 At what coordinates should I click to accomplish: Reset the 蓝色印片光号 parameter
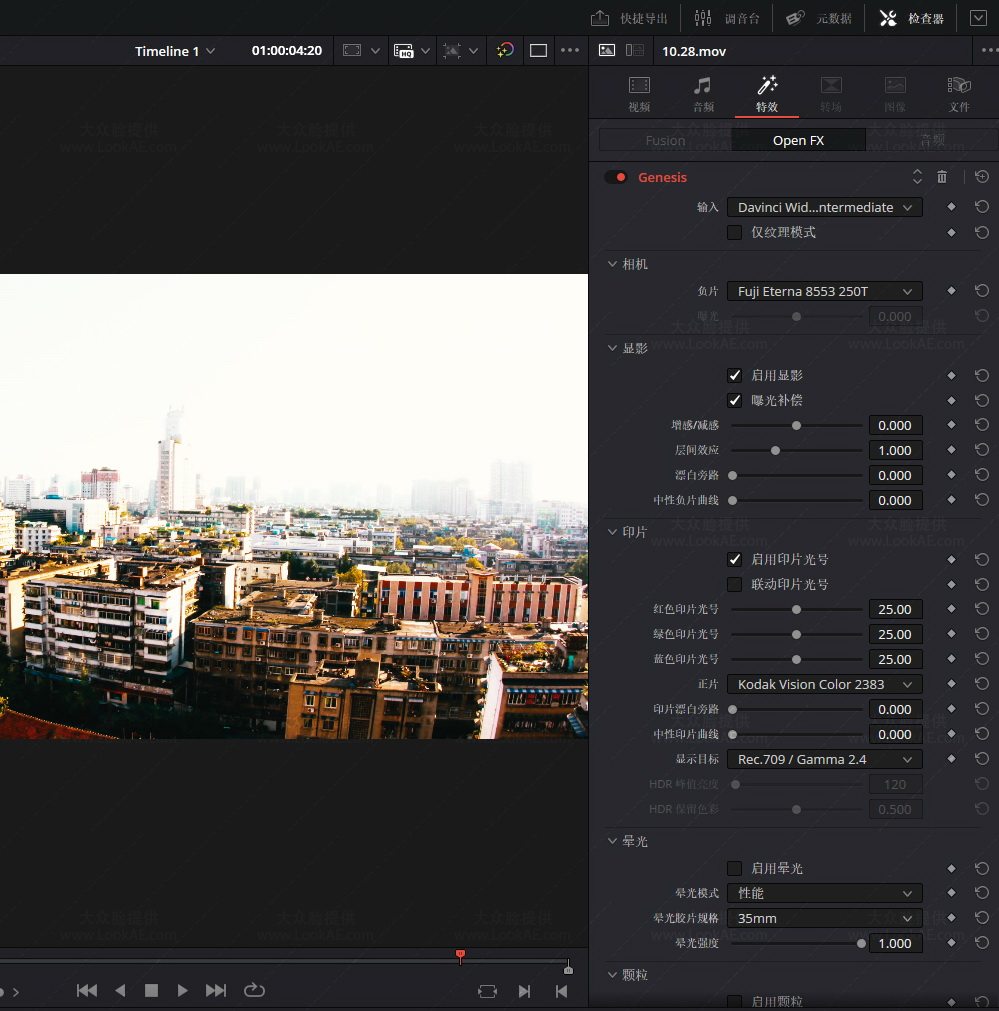point(982,659)
